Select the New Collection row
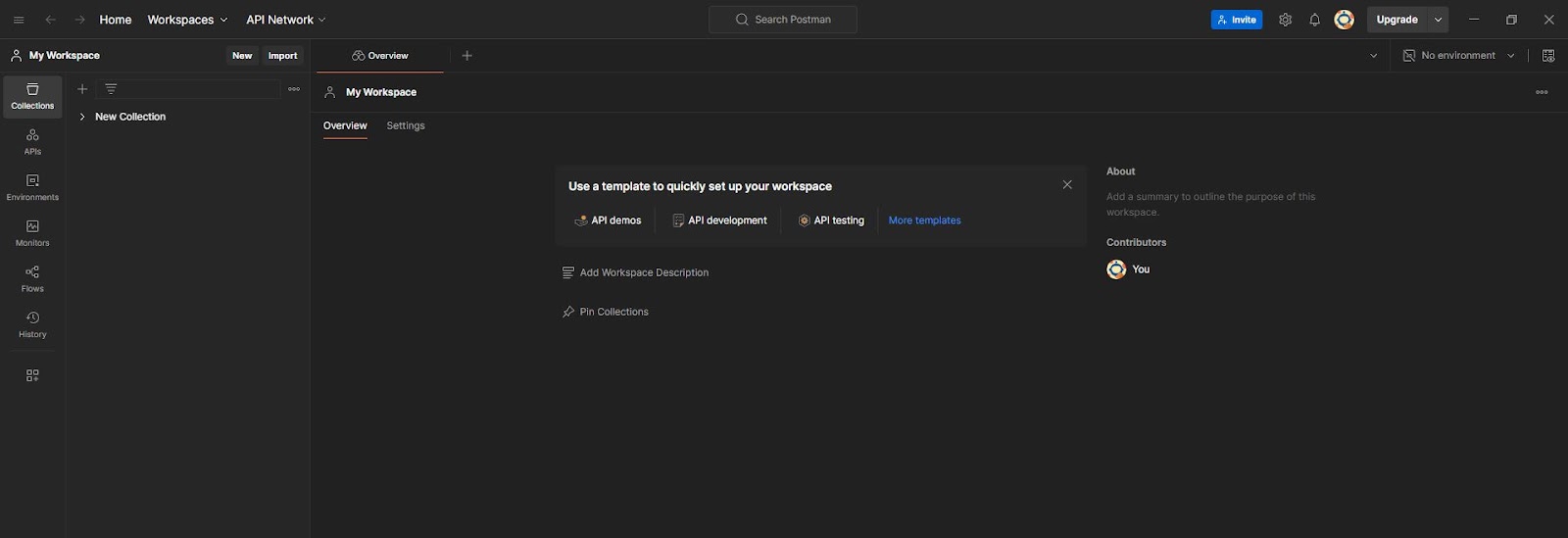 pos(188,117)
